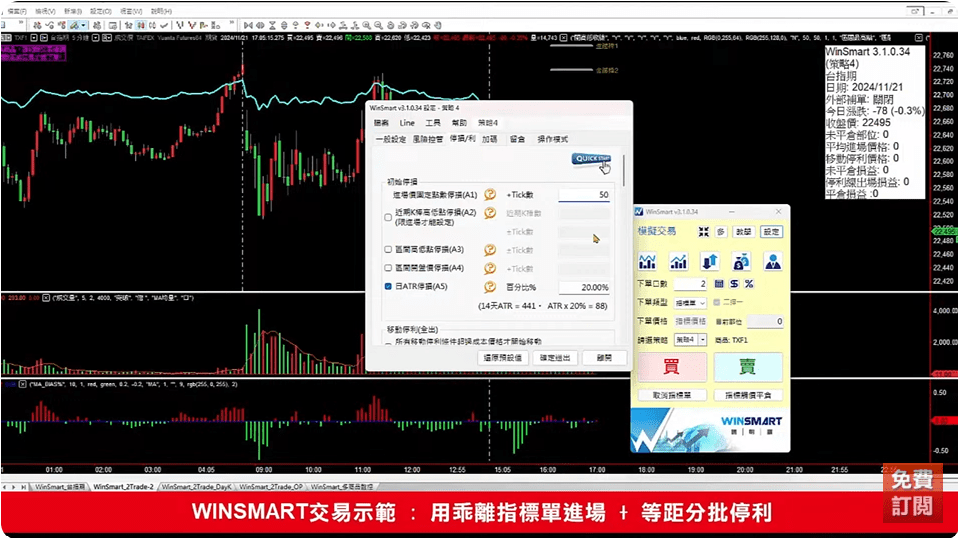This screenshot has width=958, height=538.
Task: Click the green 賣 sell button
Action: coord(748,366)
